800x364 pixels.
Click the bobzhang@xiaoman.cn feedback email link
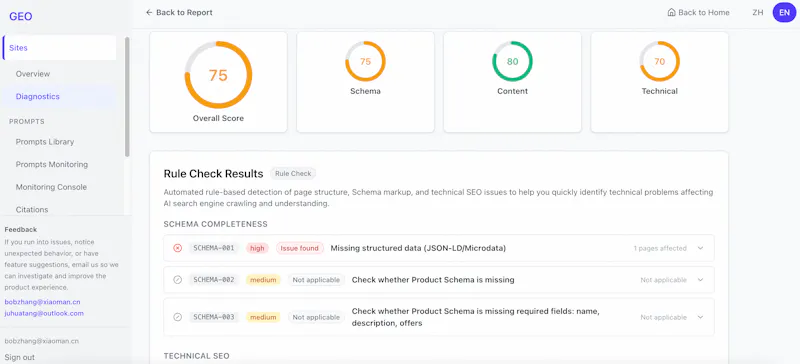click(x=42, y=302)
